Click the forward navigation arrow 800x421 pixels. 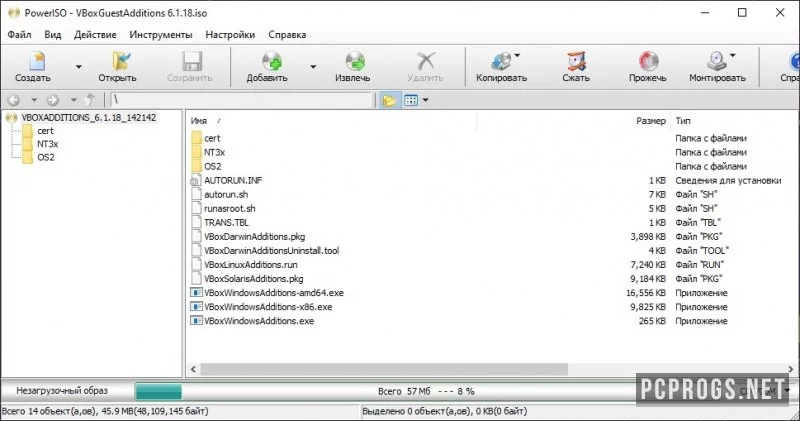(x=53, y=100)
